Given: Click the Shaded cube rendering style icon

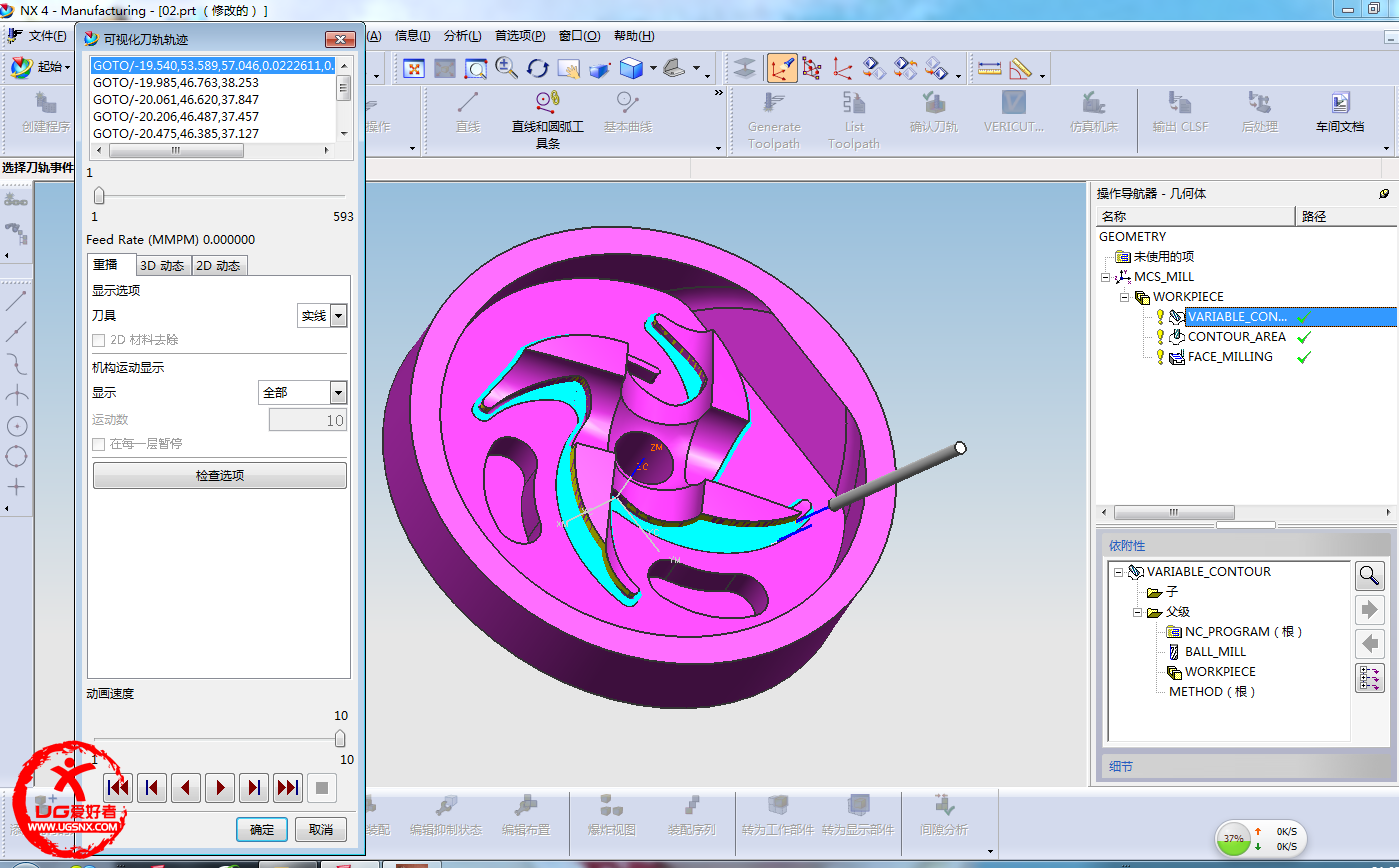Looking at the screenshot, I should [x=631, y=68].
